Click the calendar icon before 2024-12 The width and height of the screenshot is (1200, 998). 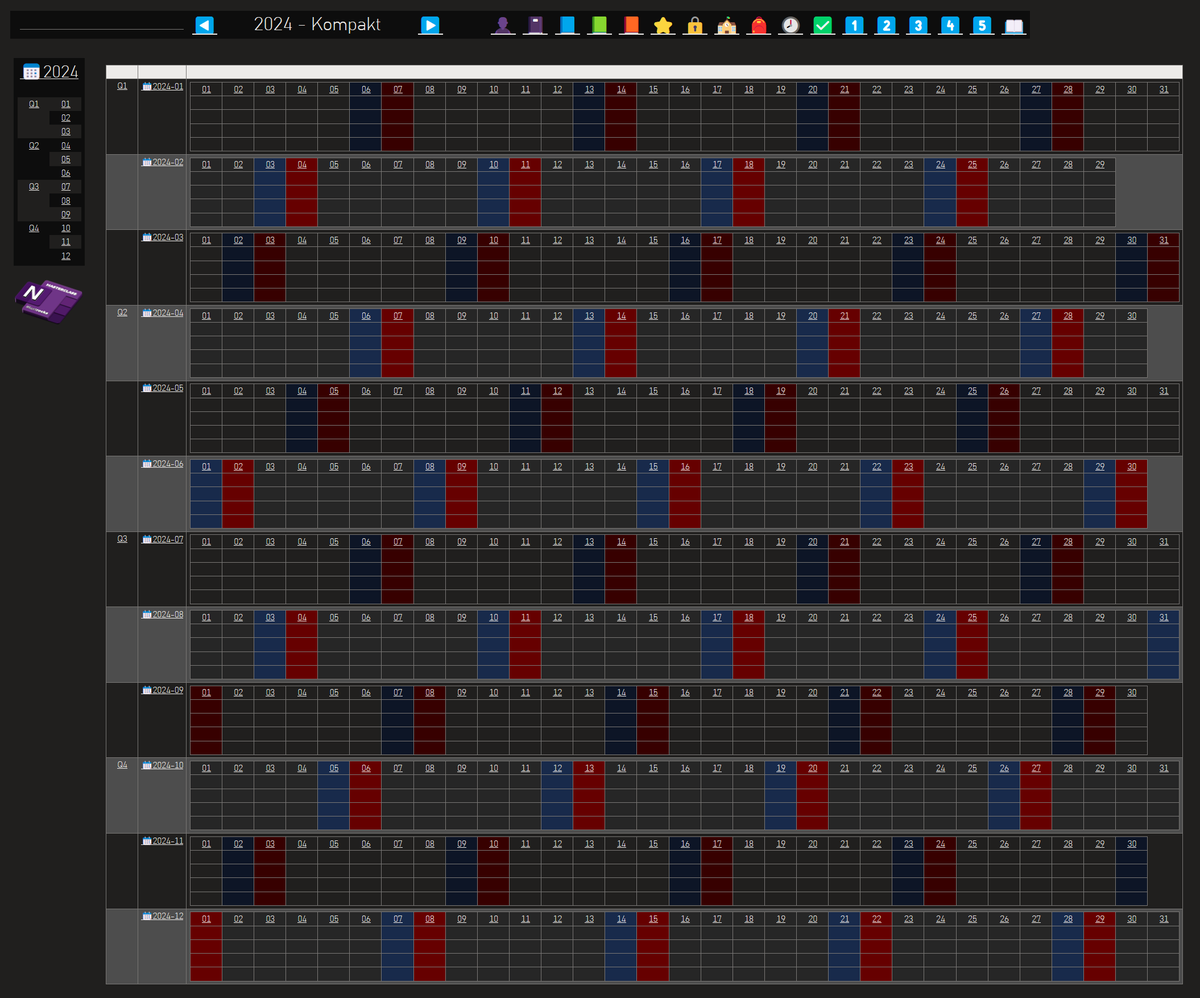pyautogui.click(x=147, y=916)
